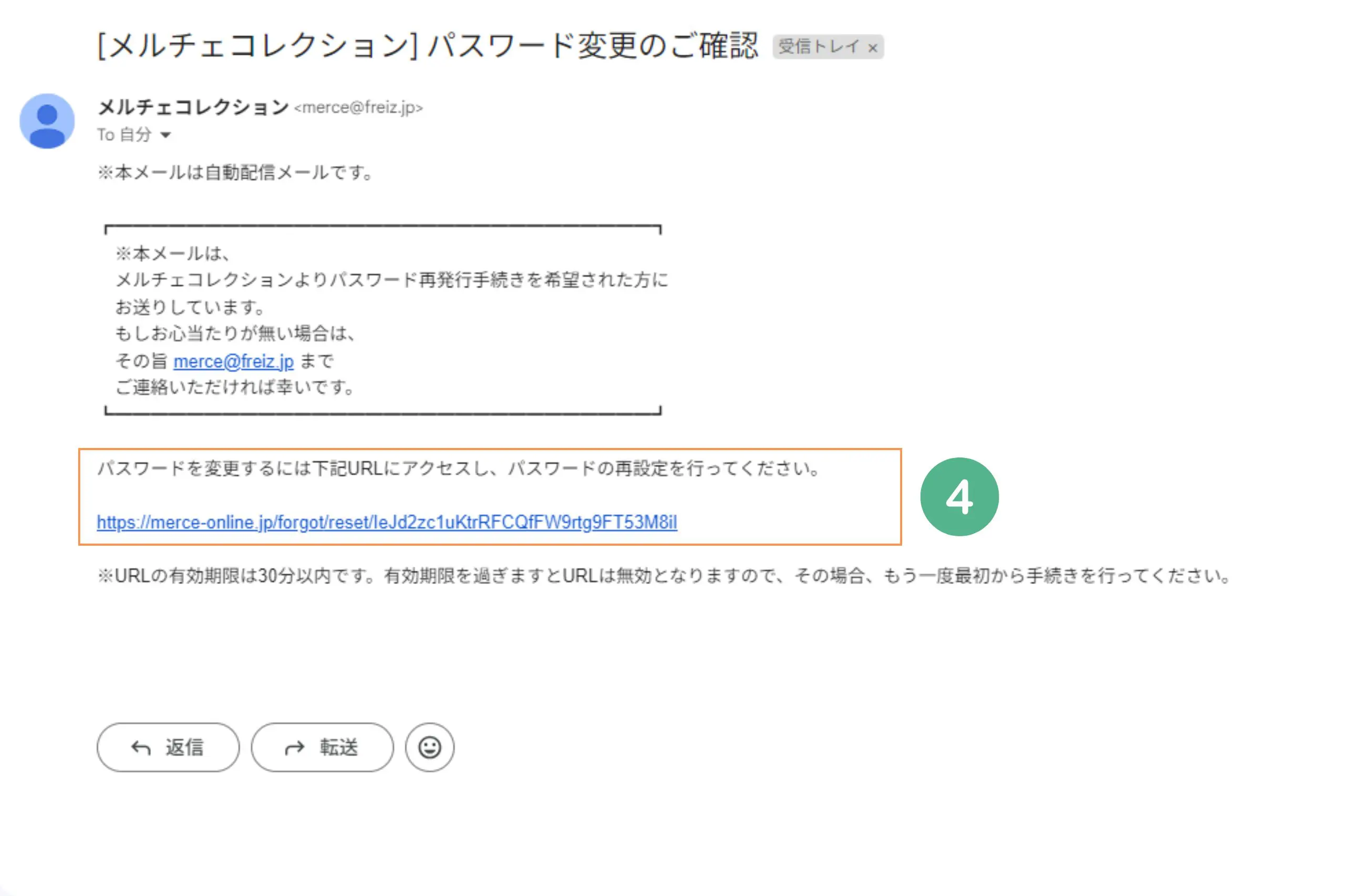The height and width of the screenshot is (896, 1345).
Task: Click the curved reply arrow icon
Action: pos(141,747)
